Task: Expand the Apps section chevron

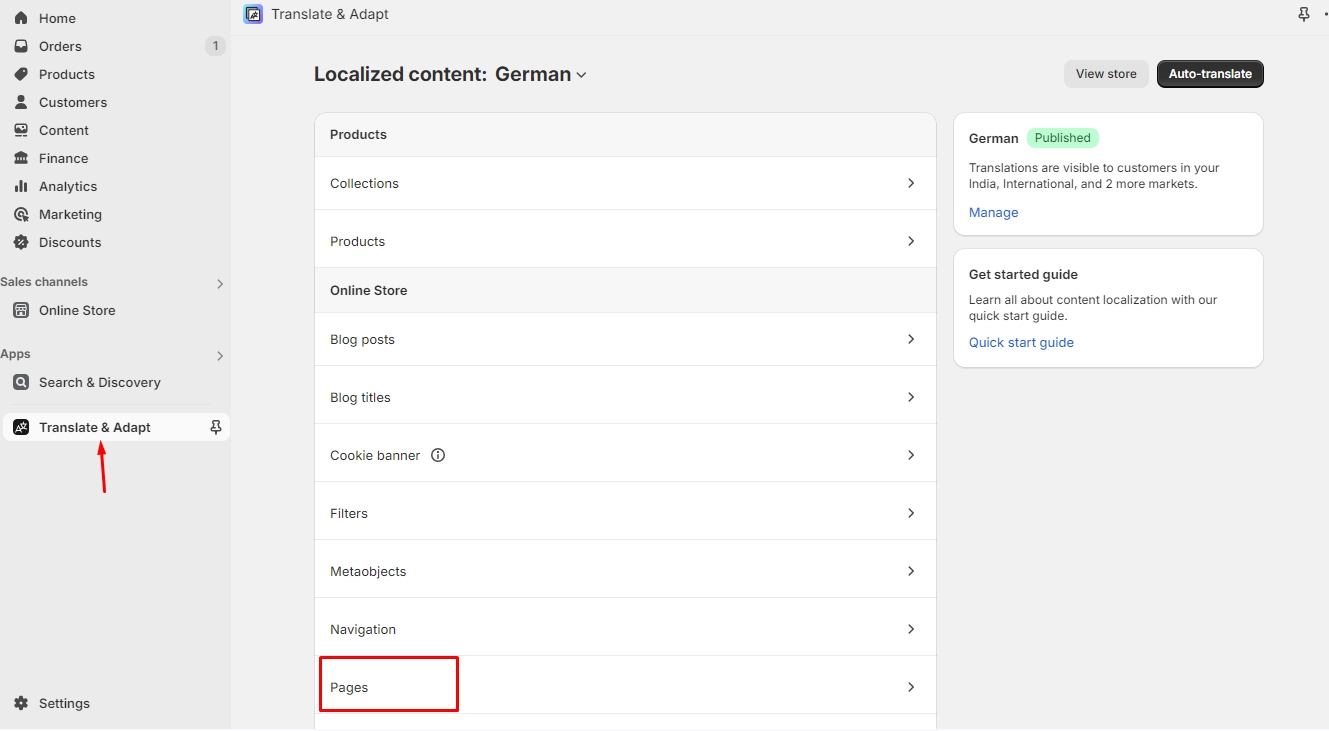Action: coord(220,356)
